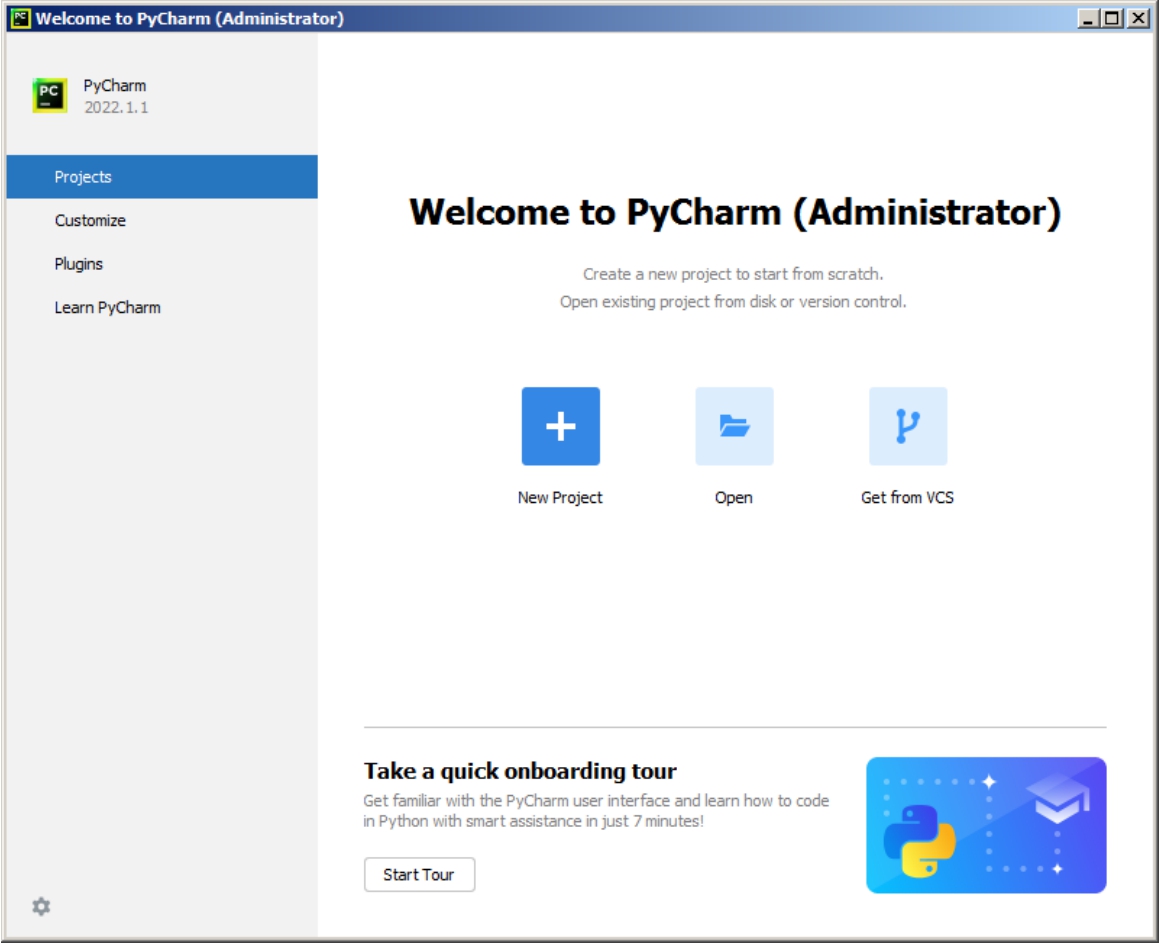1159x943 pixels.
Task: Close the Welcome to PyCharm window
Action: pos(1137,19)
